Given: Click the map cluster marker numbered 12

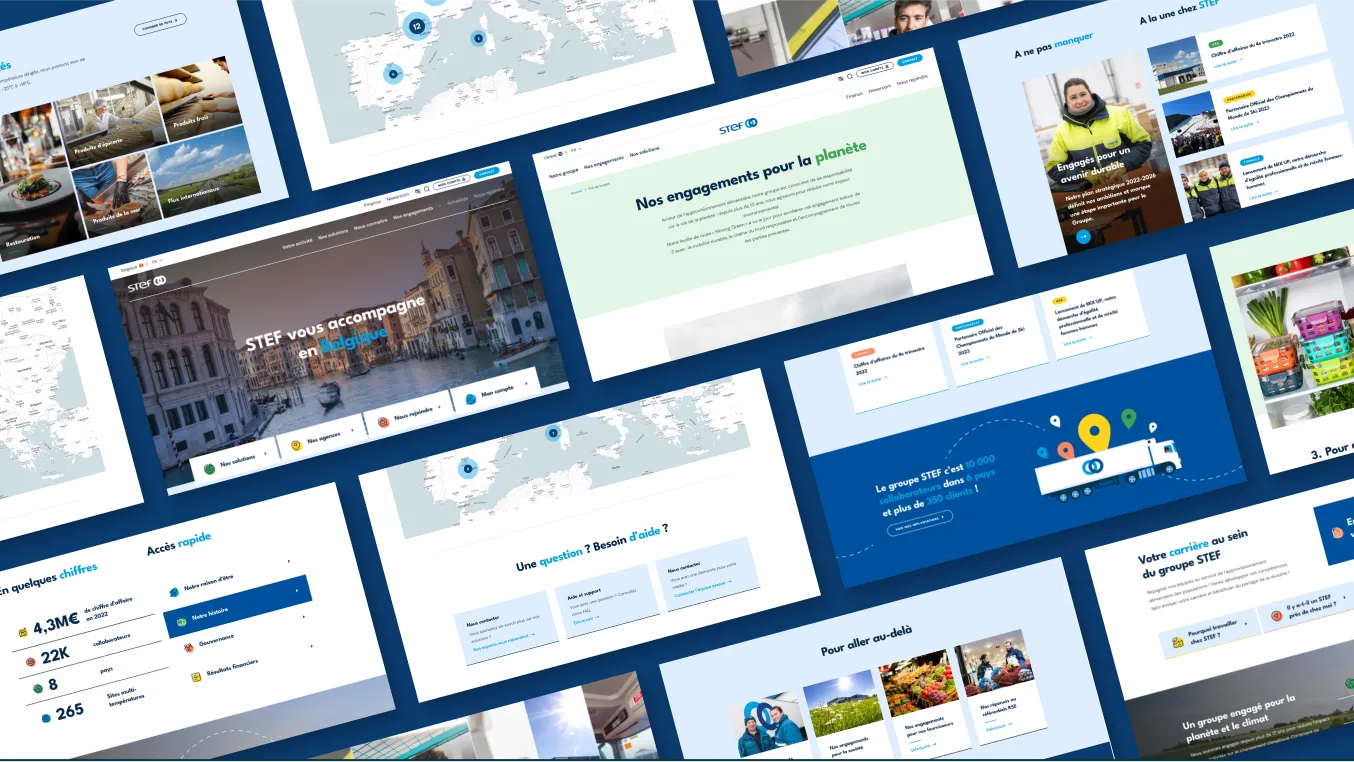Looking at the screenshot, I should 416,26.
